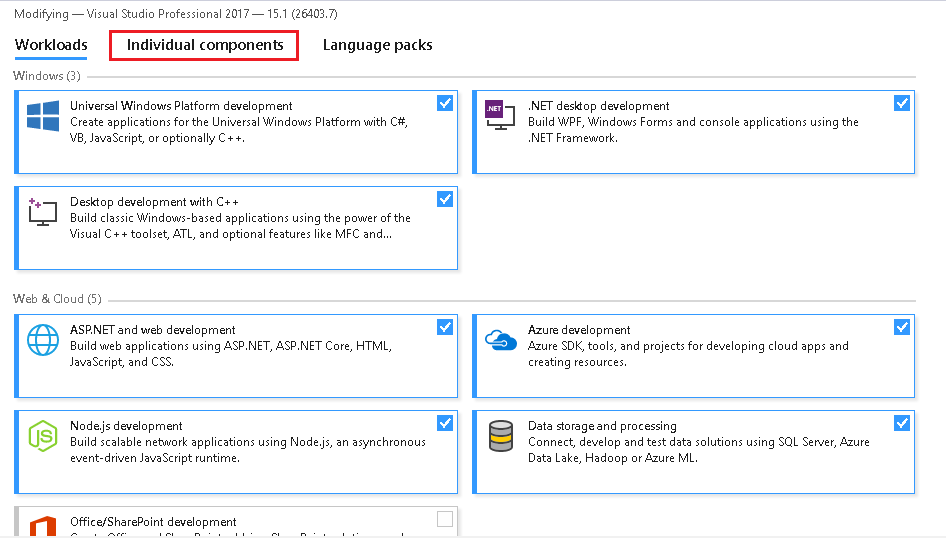This screenshot has height=538, width=946.
Task: Select 'Azure development' title text
Action: (579, 330)
